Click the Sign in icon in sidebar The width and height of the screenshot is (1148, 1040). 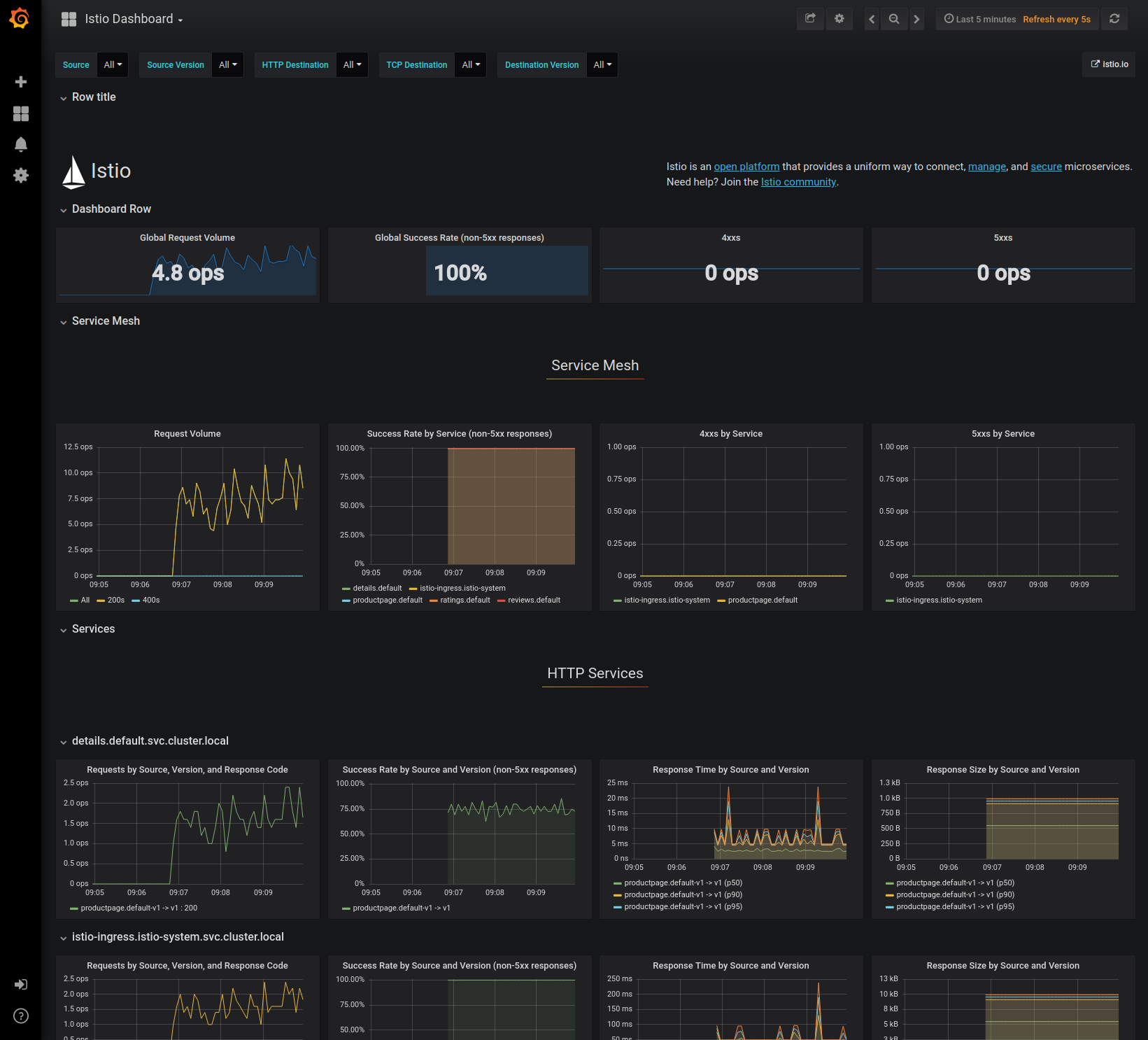click(21, 984)
